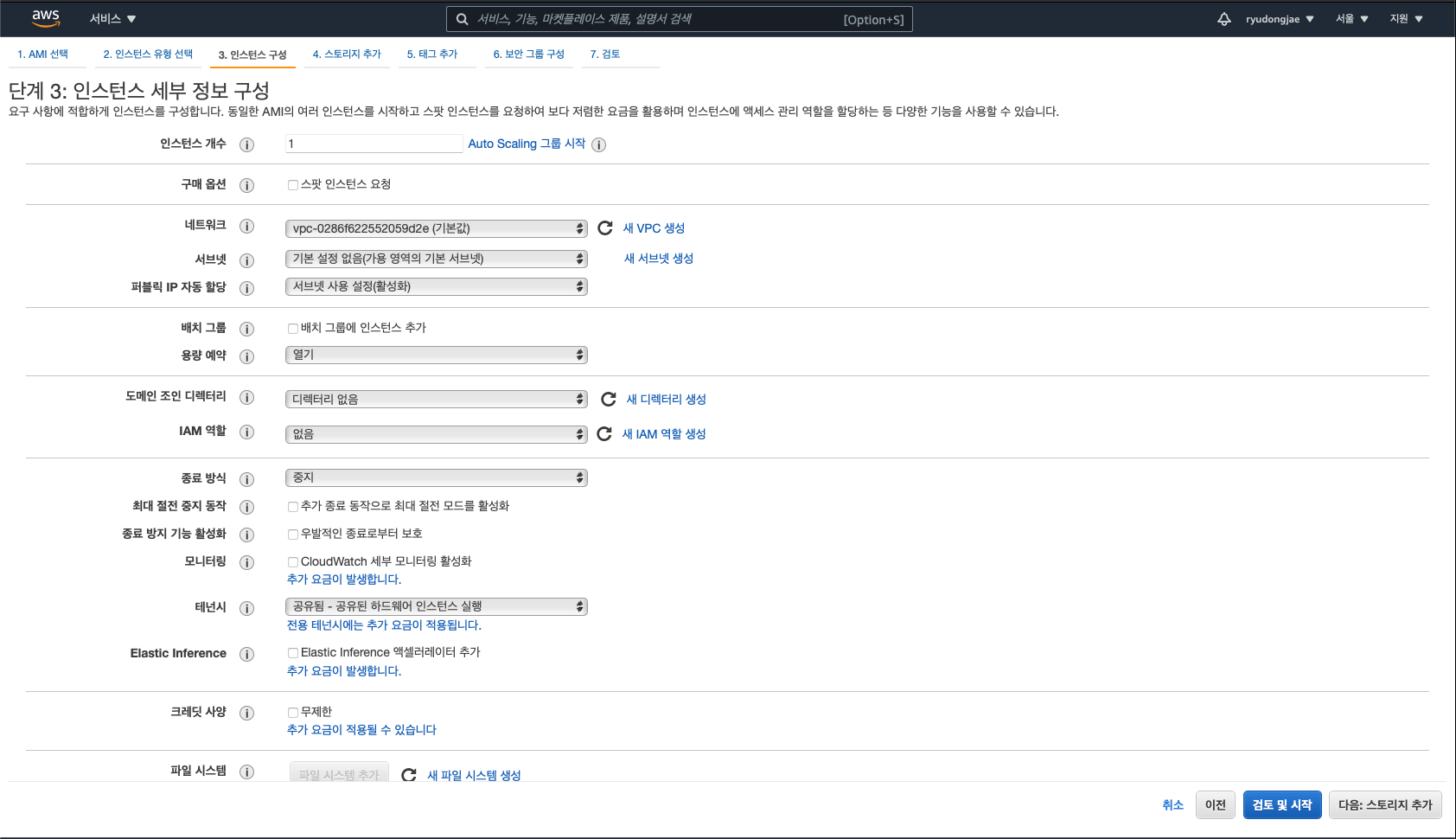
Task: Enable CloudWatch 세부 모니터링 checkbox
Action: click(x=293, y=562)
